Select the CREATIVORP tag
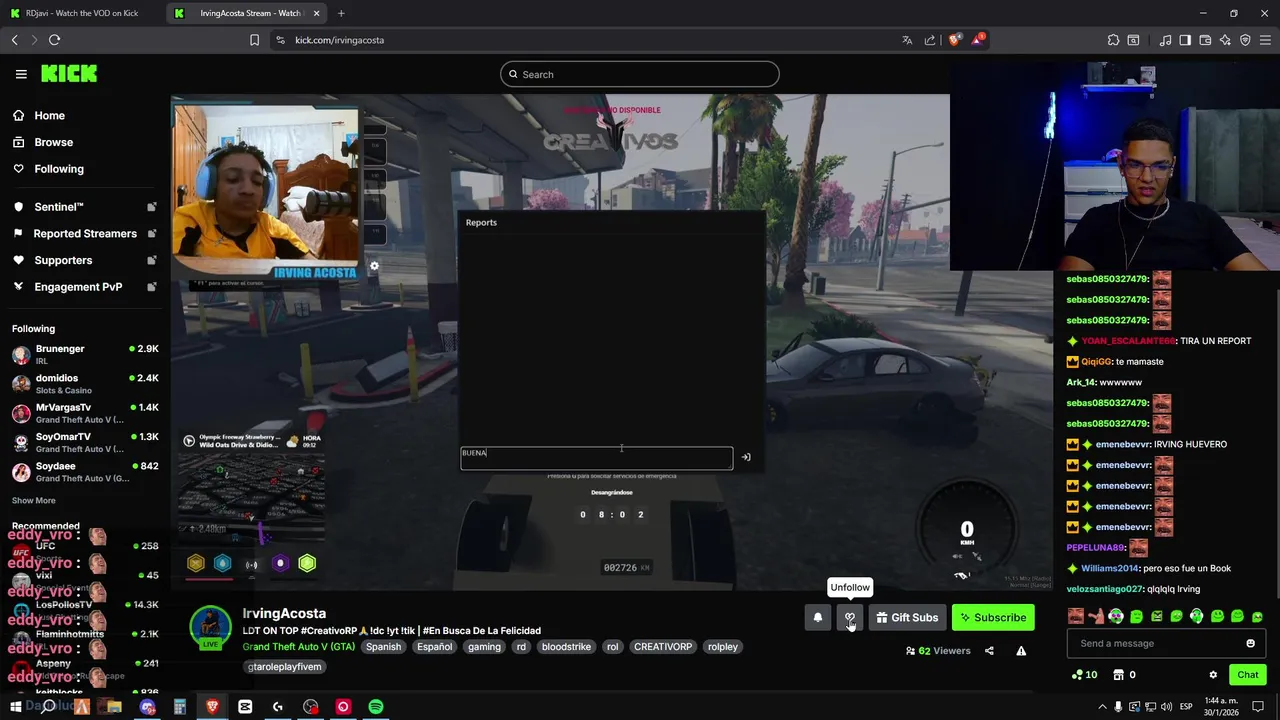Image resolution: width=1280 pixels, height=720 pixels. point(663,647)
